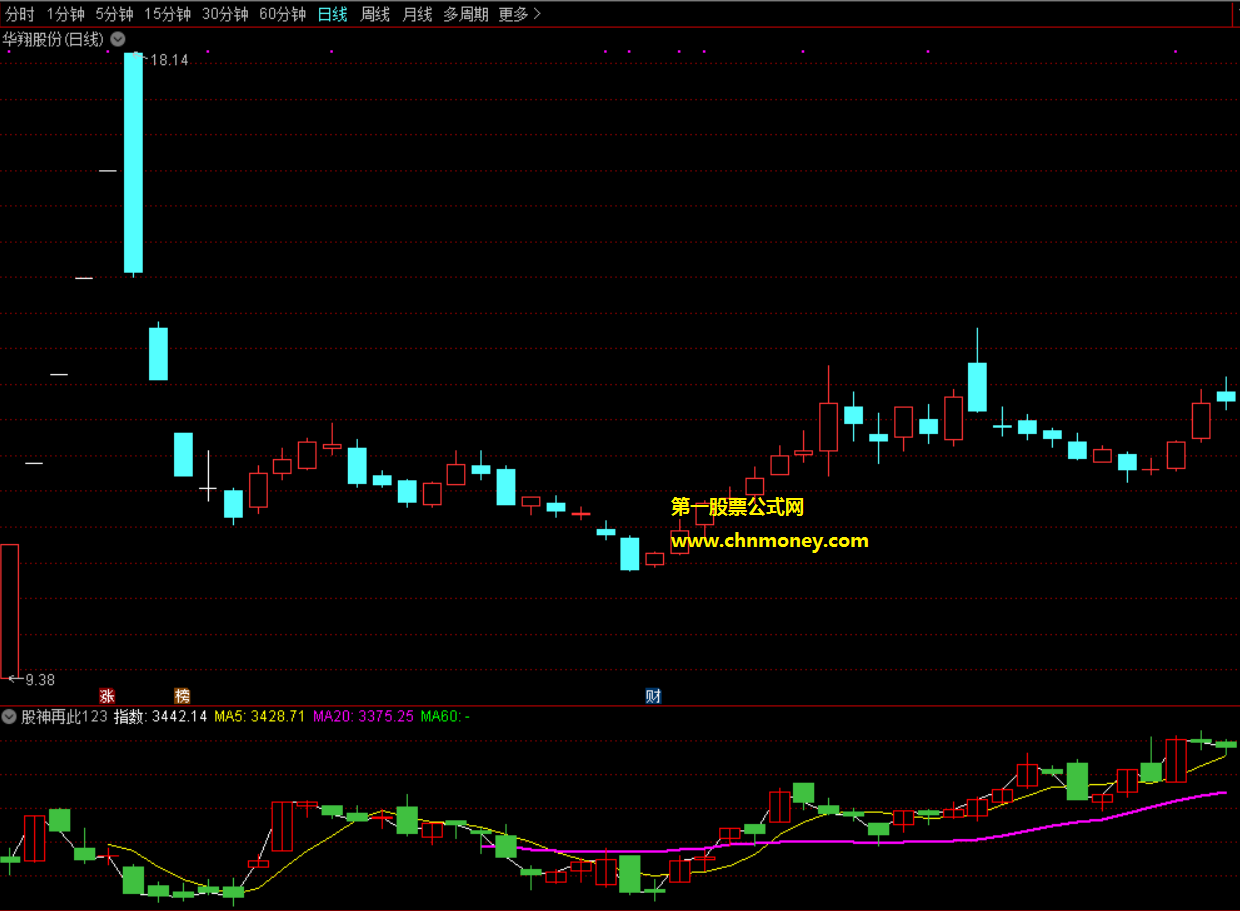Image resolution: width=1240 pixels, height=911 pixels.
Task: Select the 15分钟 period tab
Action: point(167,14)
